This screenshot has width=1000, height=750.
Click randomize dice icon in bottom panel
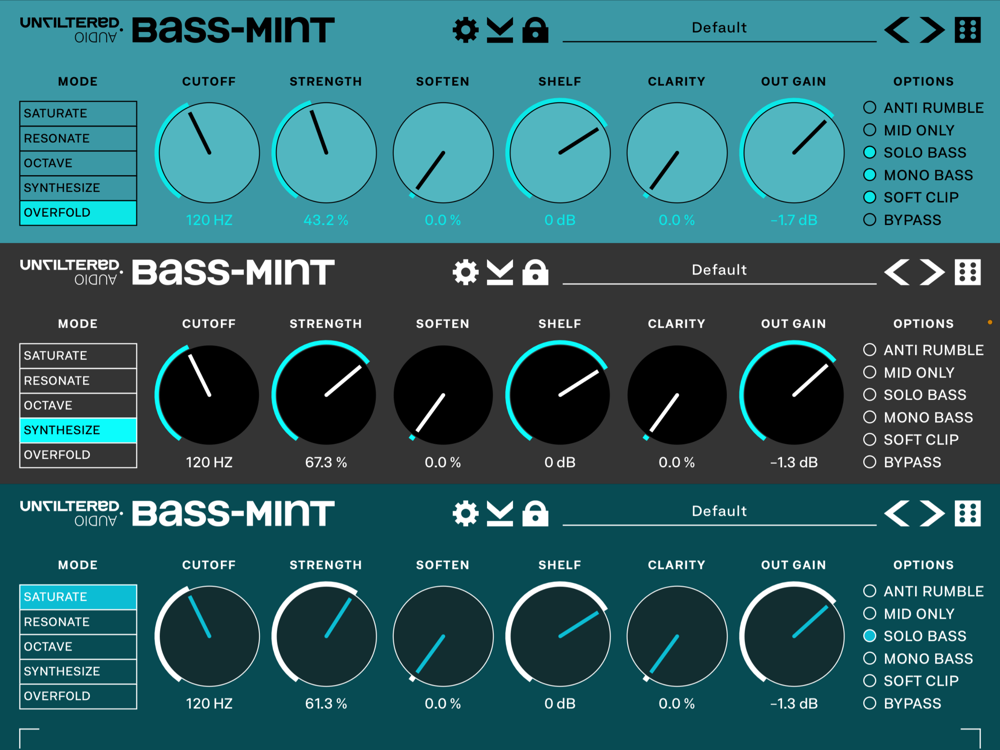(967, 513)
